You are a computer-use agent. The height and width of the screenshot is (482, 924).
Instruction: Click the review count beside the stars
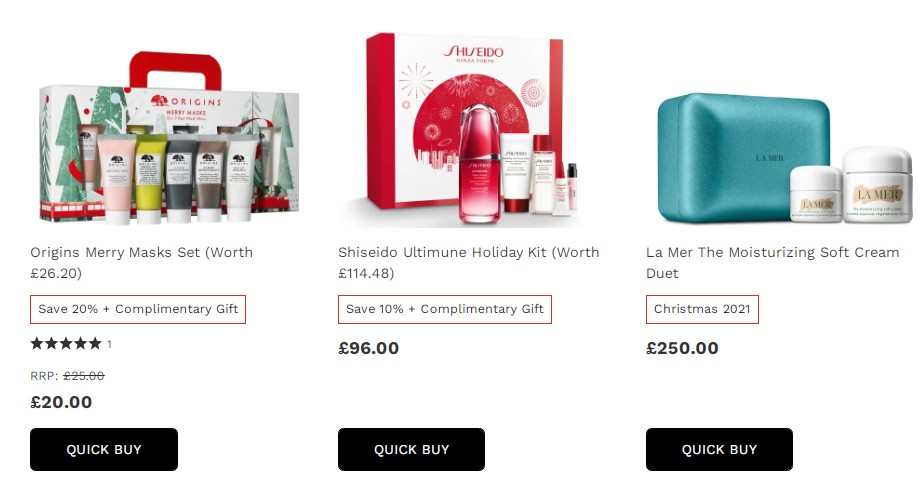109,344
